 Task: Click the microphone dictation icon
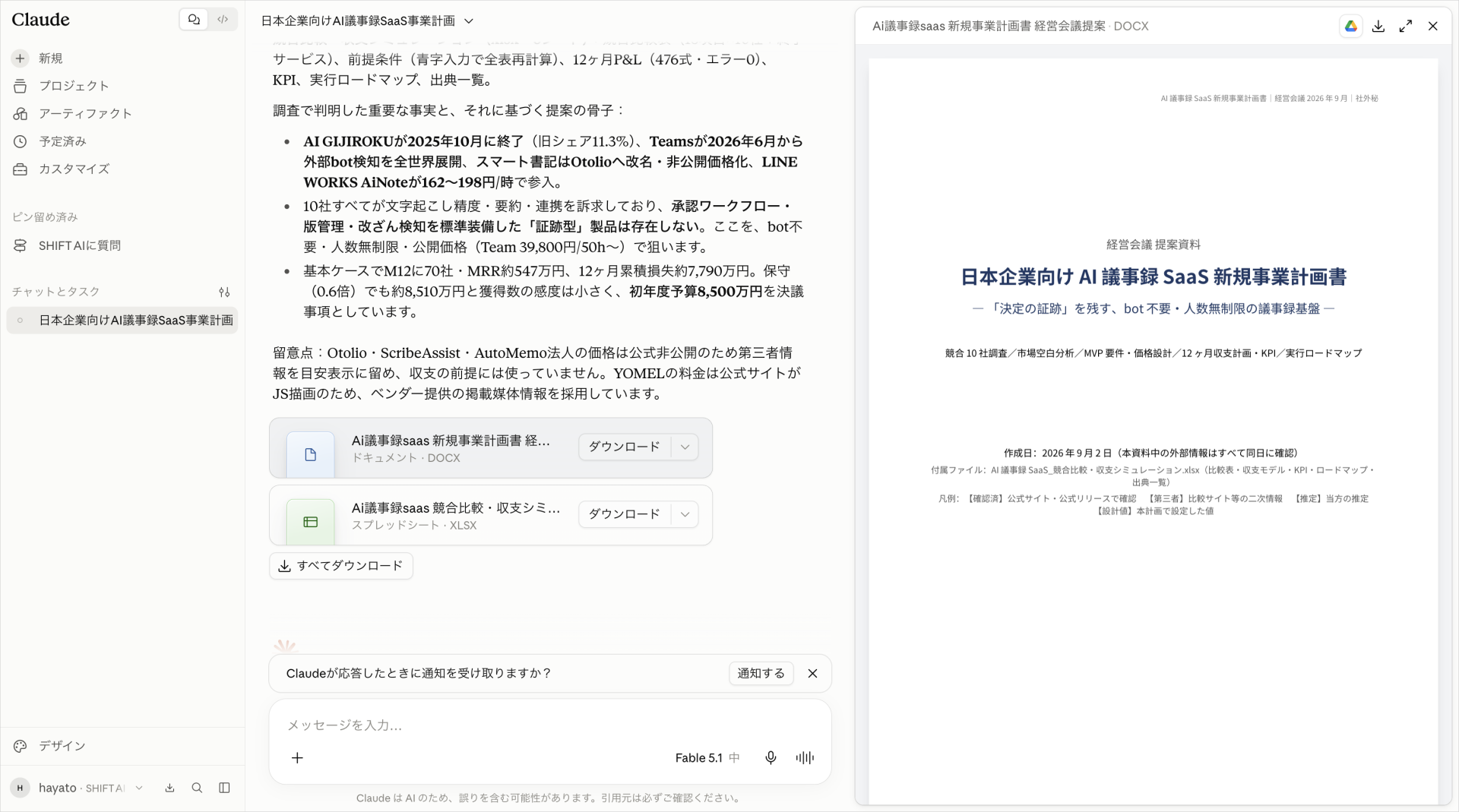click(x=771, y=758)
